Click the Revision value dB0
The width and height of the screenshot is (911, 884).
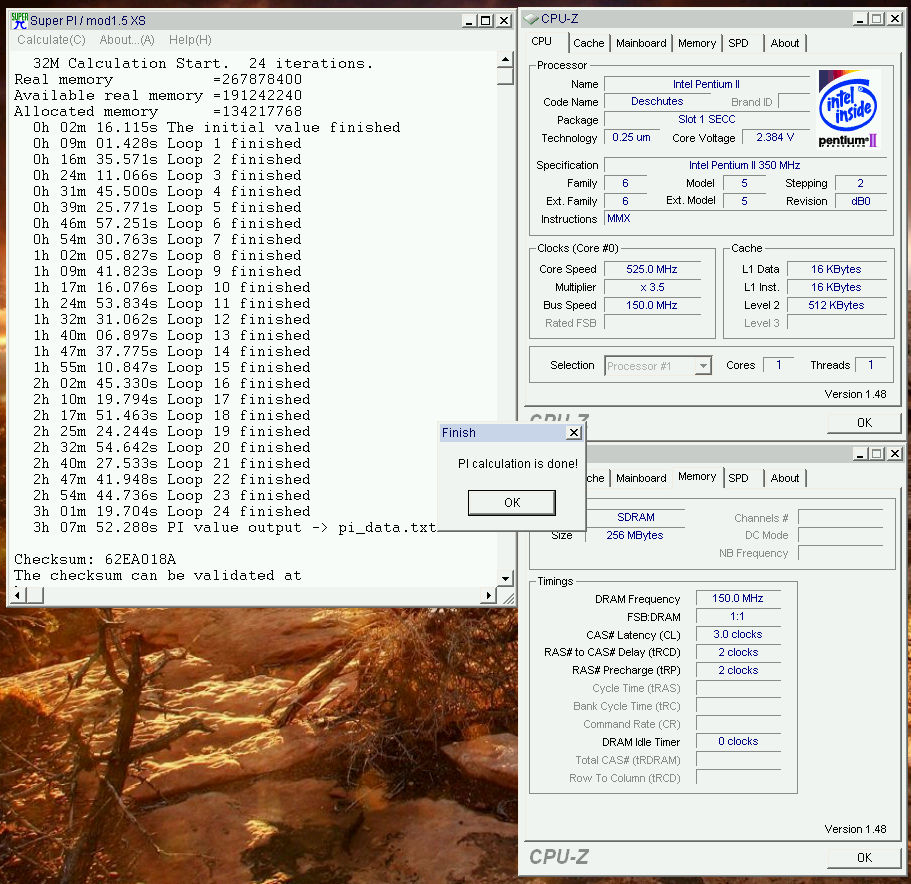860,202
